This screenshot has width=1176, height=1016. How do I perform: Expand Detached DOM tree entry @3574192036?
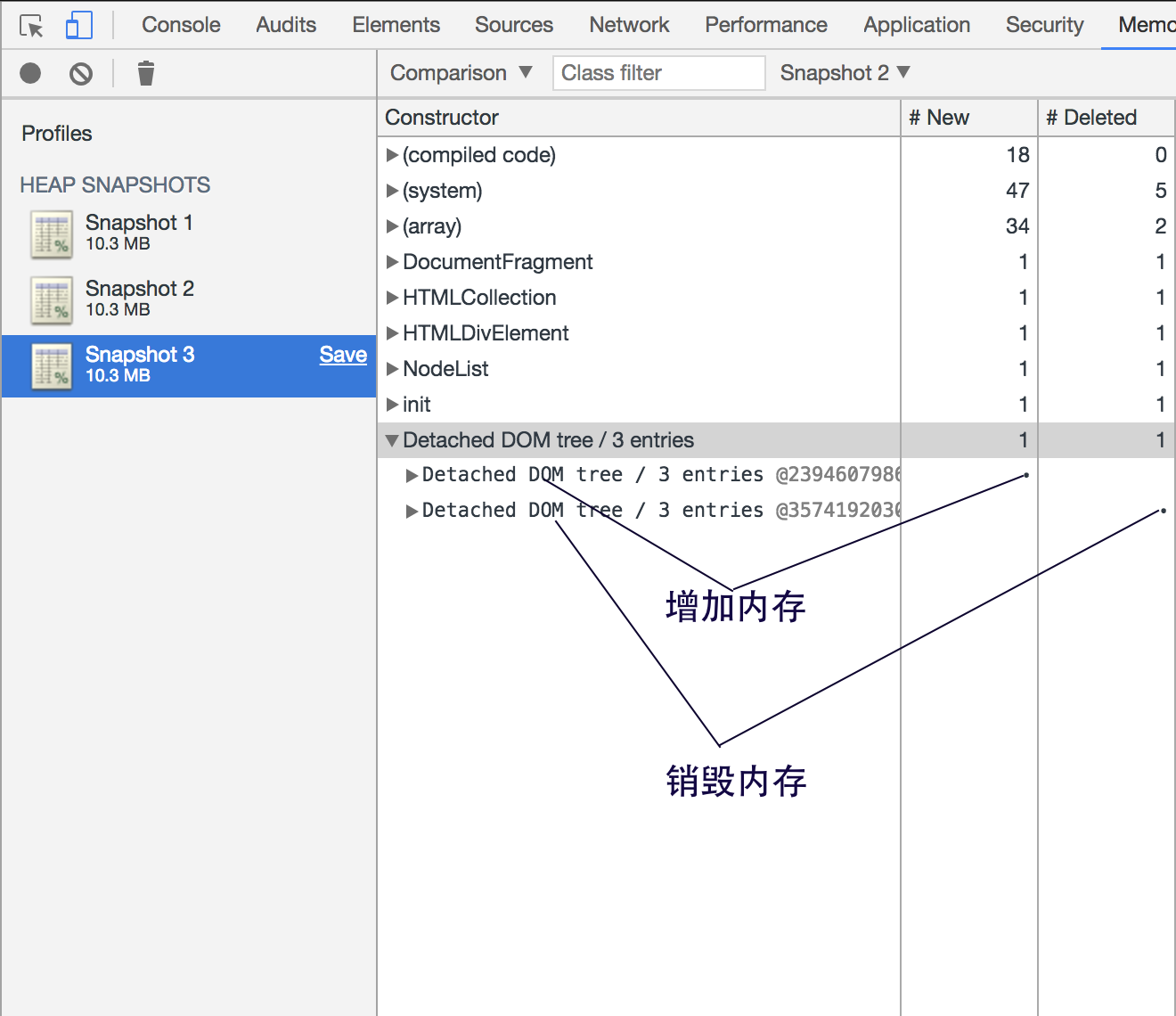tap(412, 511)
